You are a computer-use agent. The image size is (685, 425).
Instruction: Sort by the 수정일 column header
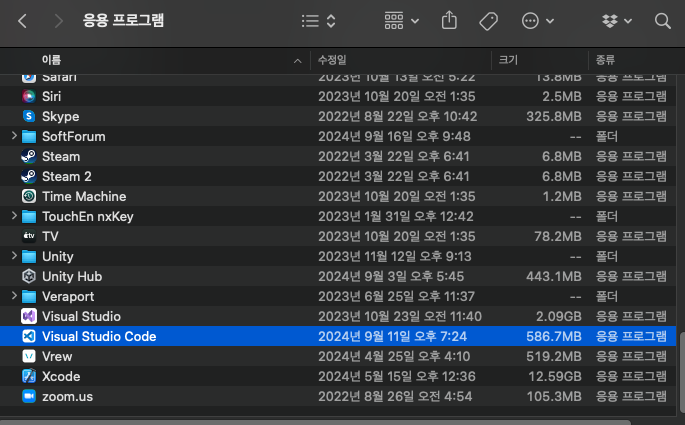pos(332,60)
